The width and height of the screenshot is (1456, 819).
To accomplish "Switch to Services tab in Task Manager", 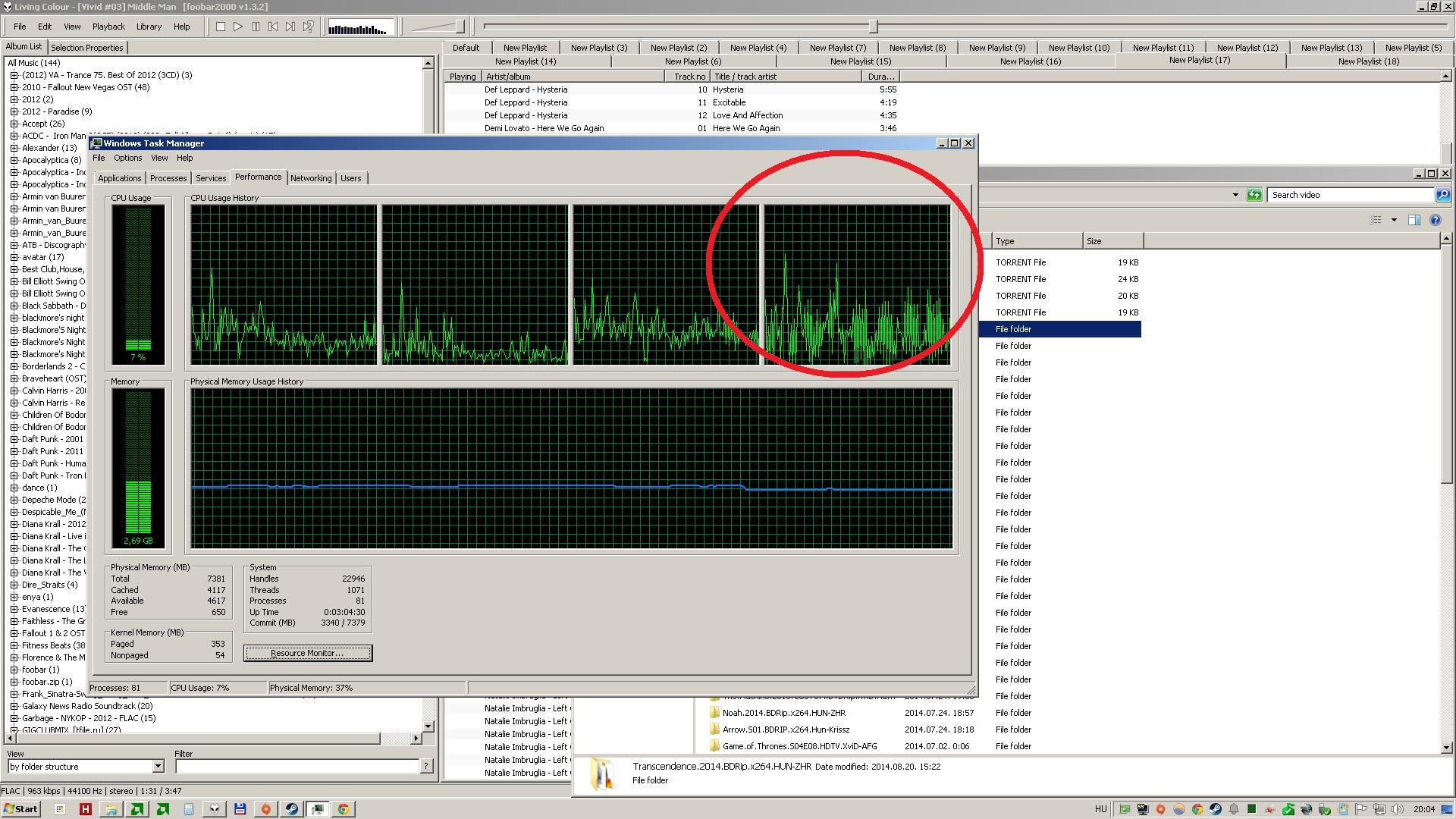I will (211, 178).
